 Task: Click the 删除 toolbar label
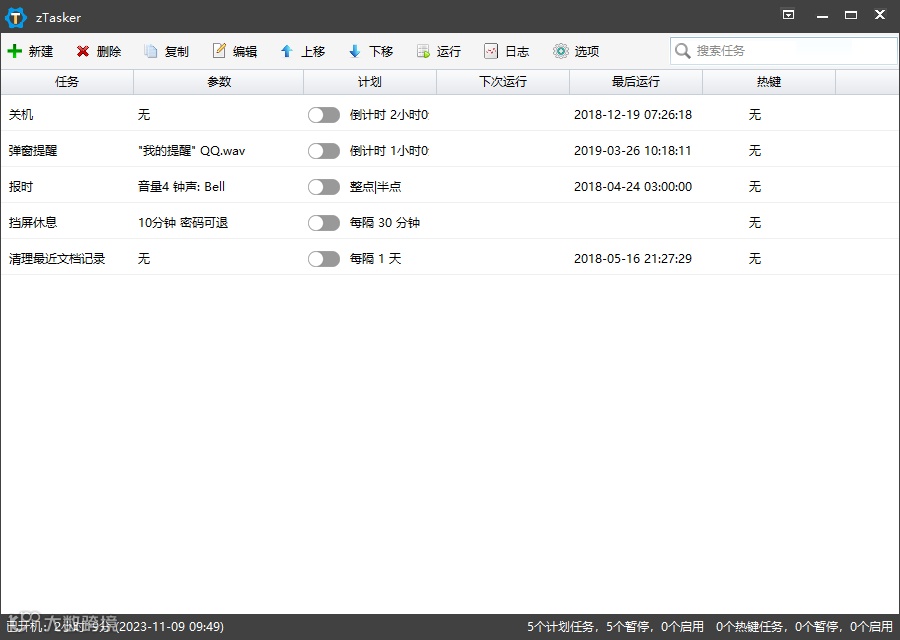109,52
